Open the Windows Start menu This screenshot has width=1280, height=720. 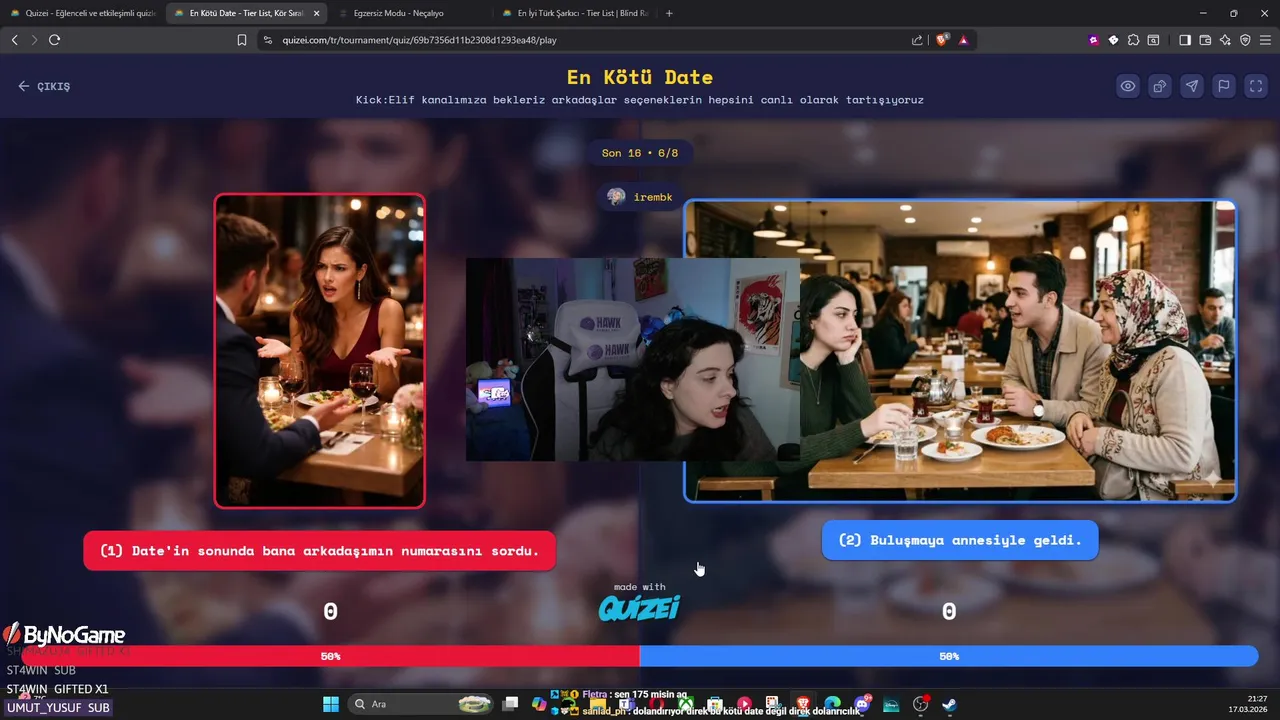[331, 704]
